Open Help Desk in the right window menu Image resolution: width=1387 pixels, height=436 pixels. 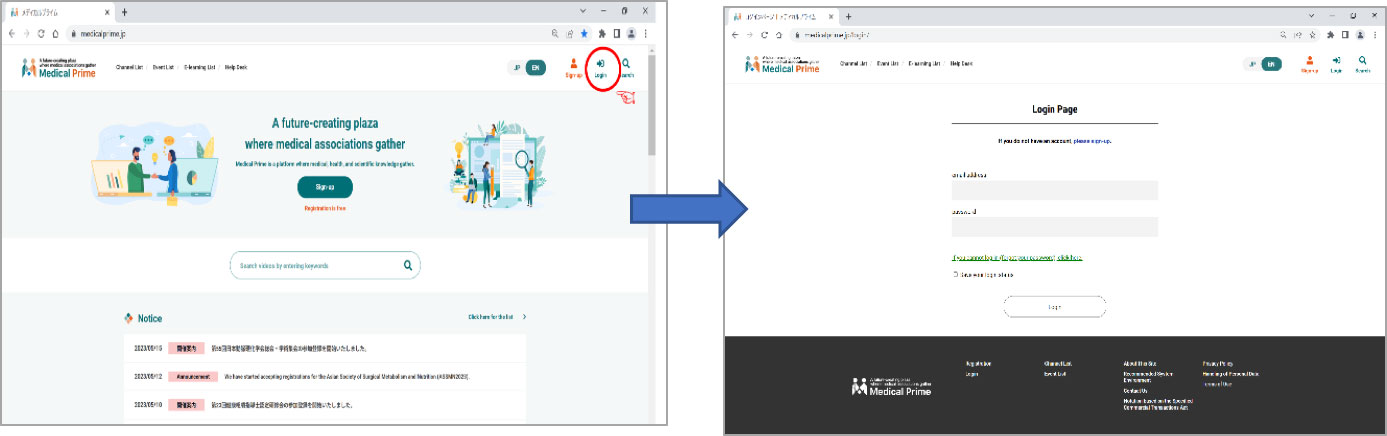961,63
